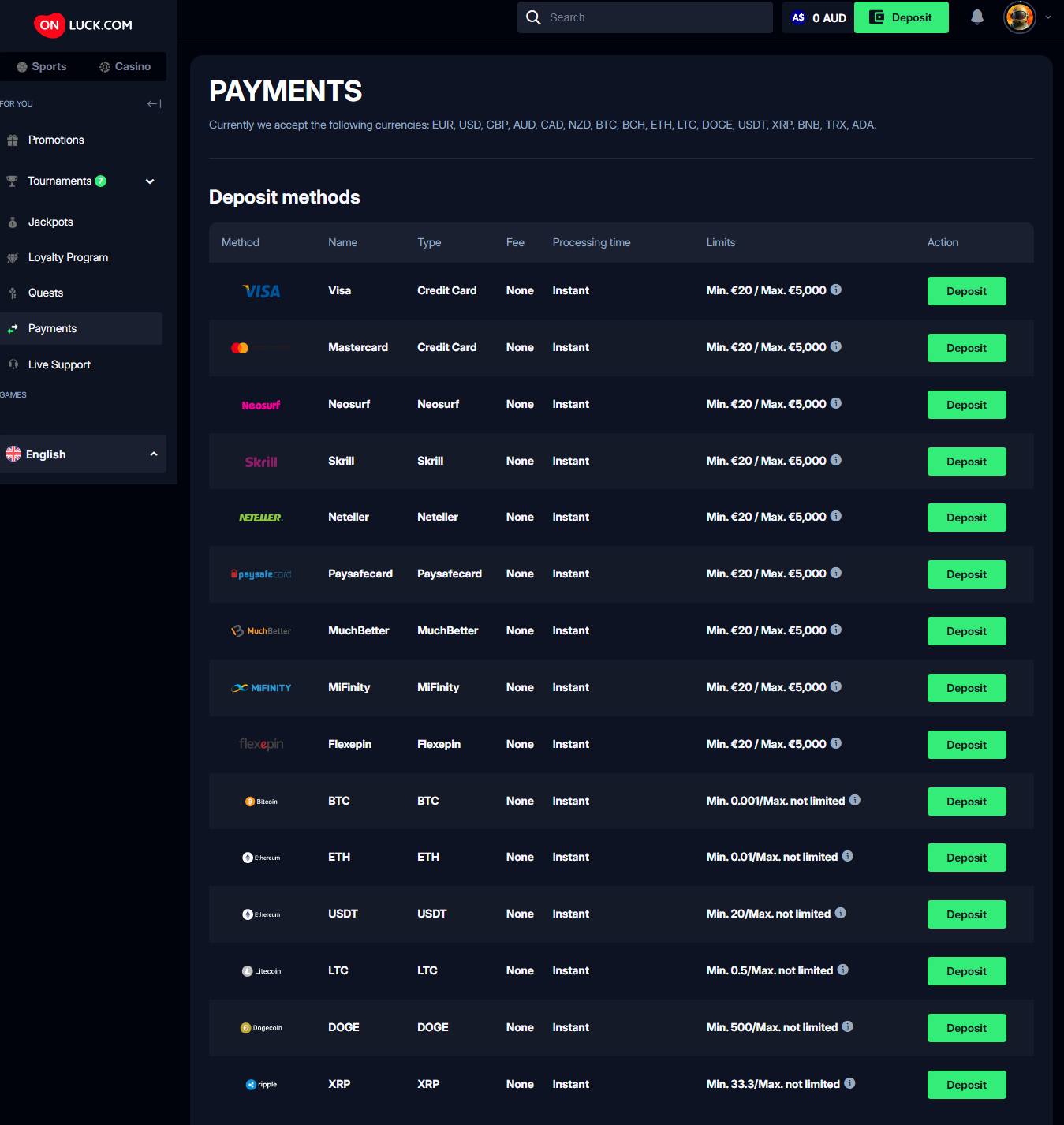This screenshot has height=1125, width=1064.
Task: Click the MiFinity logo
Action: [x=261, y=688]
